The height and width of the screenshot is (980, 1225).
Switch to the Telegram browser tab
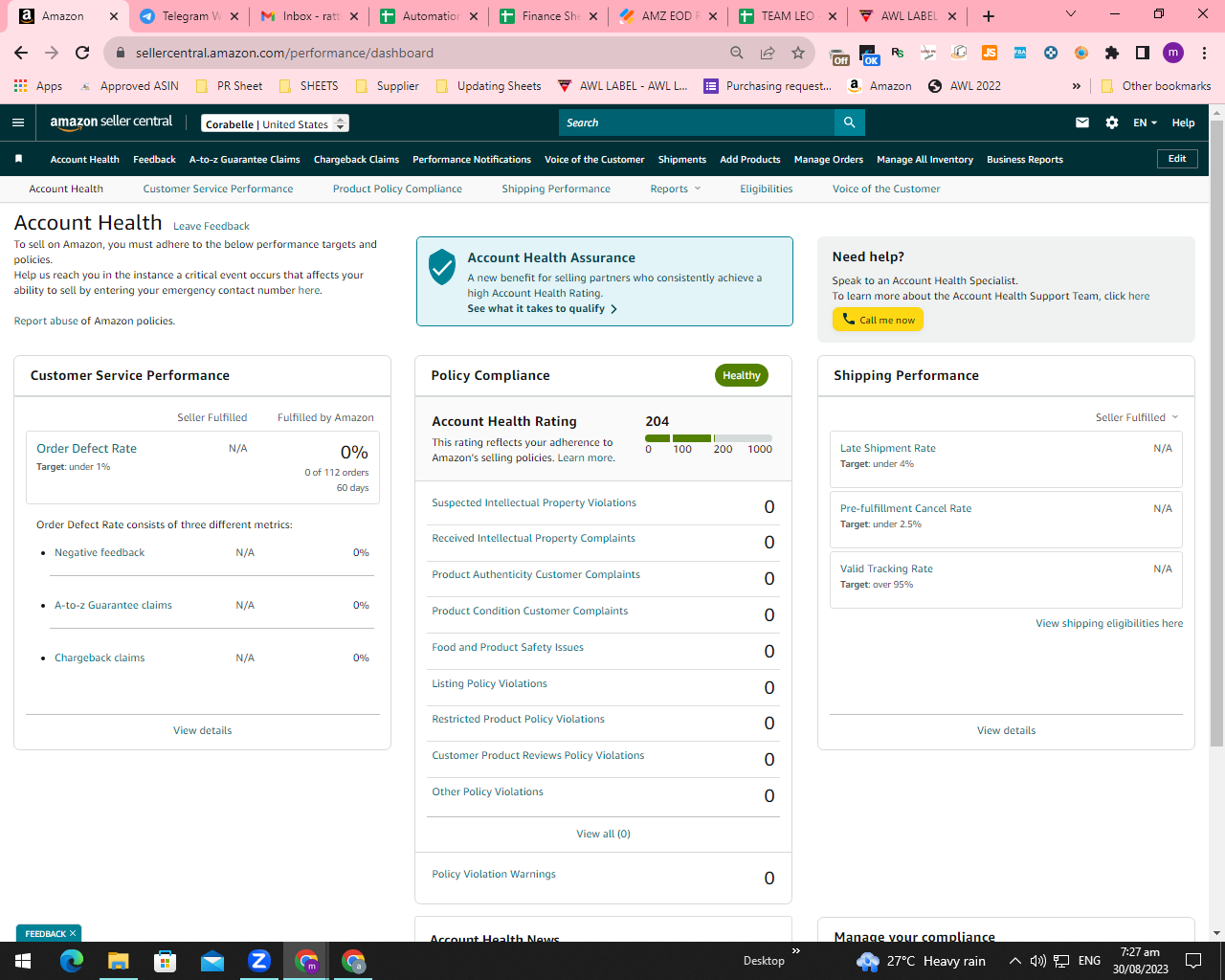[188, 16]
